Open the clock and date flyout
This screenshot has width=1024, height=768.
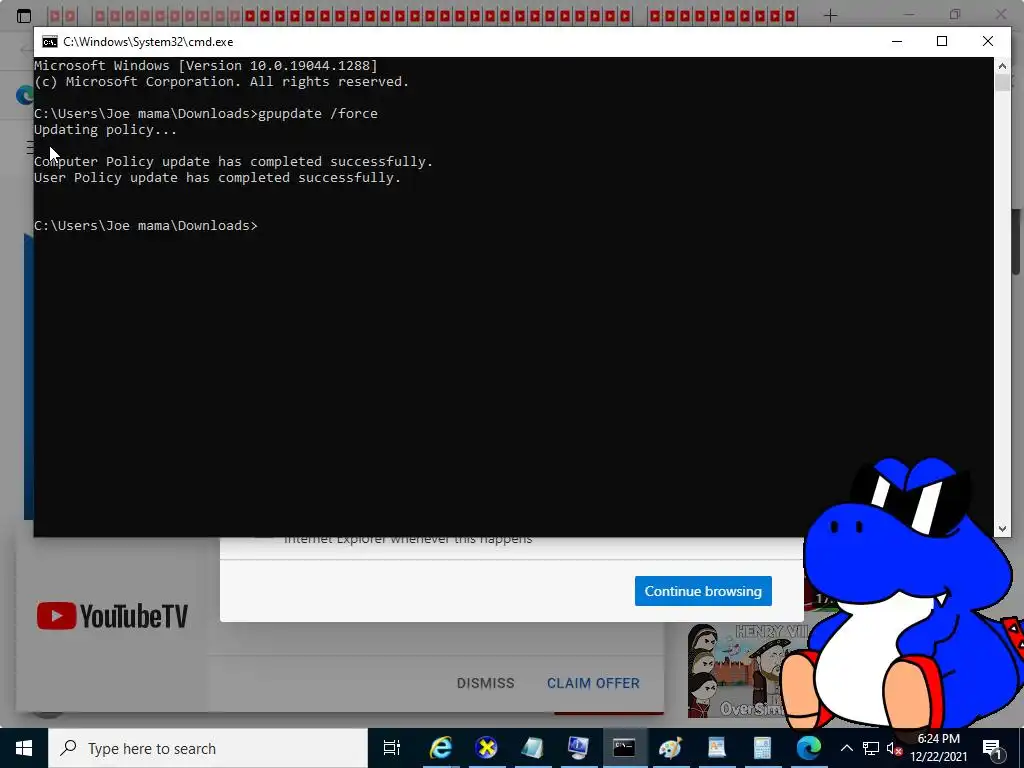(x=938, y=748)
